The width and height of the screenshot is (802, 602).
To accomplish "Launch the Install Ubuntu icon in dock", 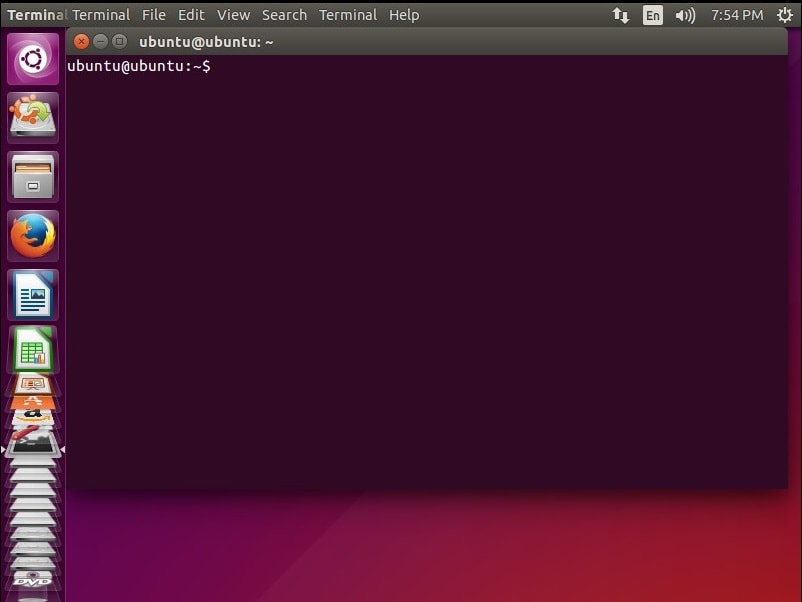I will 33,118.
